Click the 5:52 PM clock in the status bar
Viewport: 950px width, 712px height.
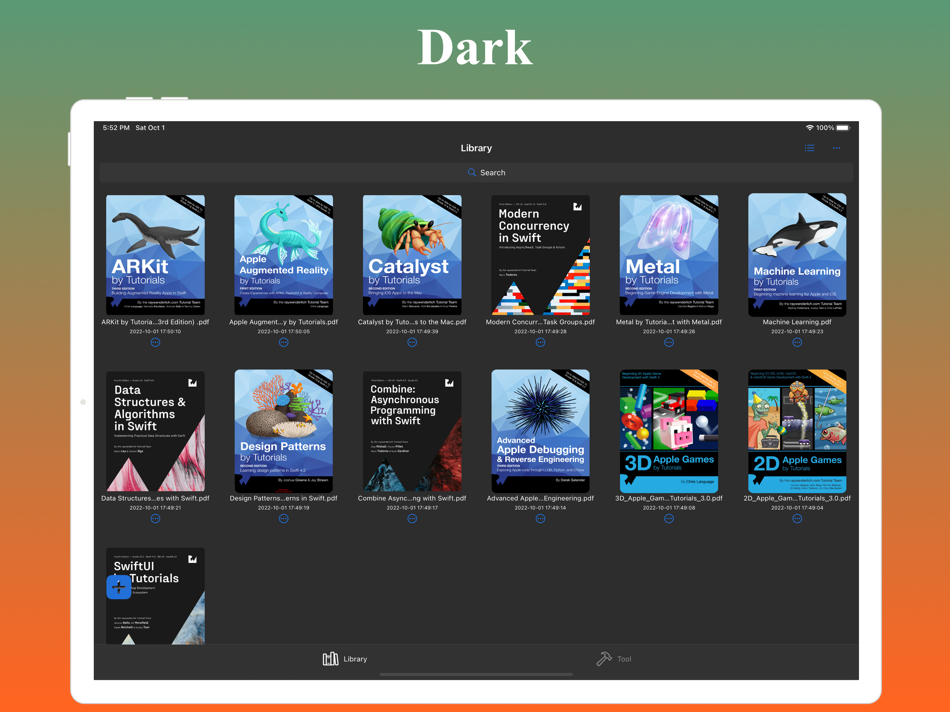coord(116,128)
